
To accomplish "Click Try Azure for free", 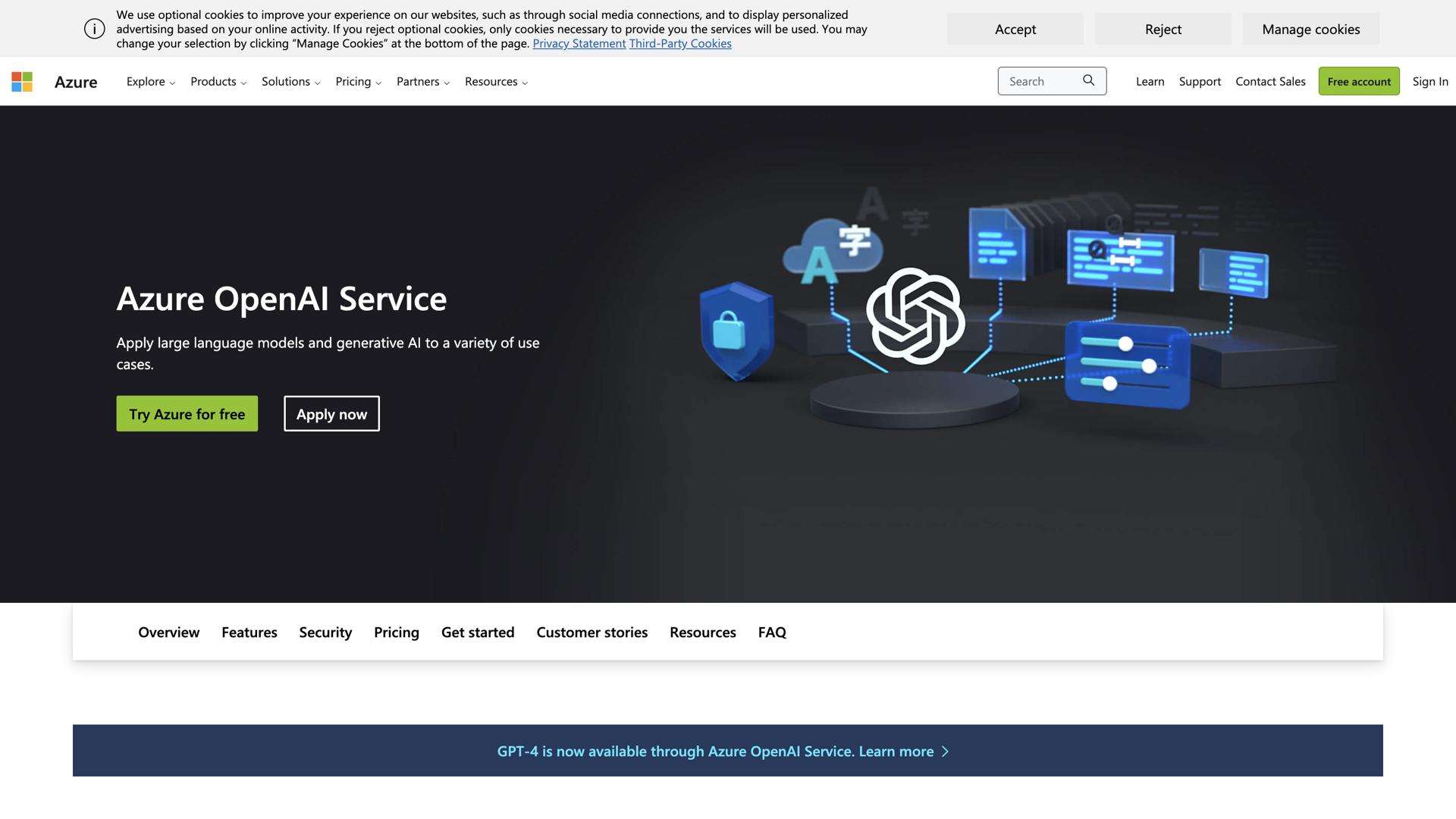I will (x=187, y=413).
